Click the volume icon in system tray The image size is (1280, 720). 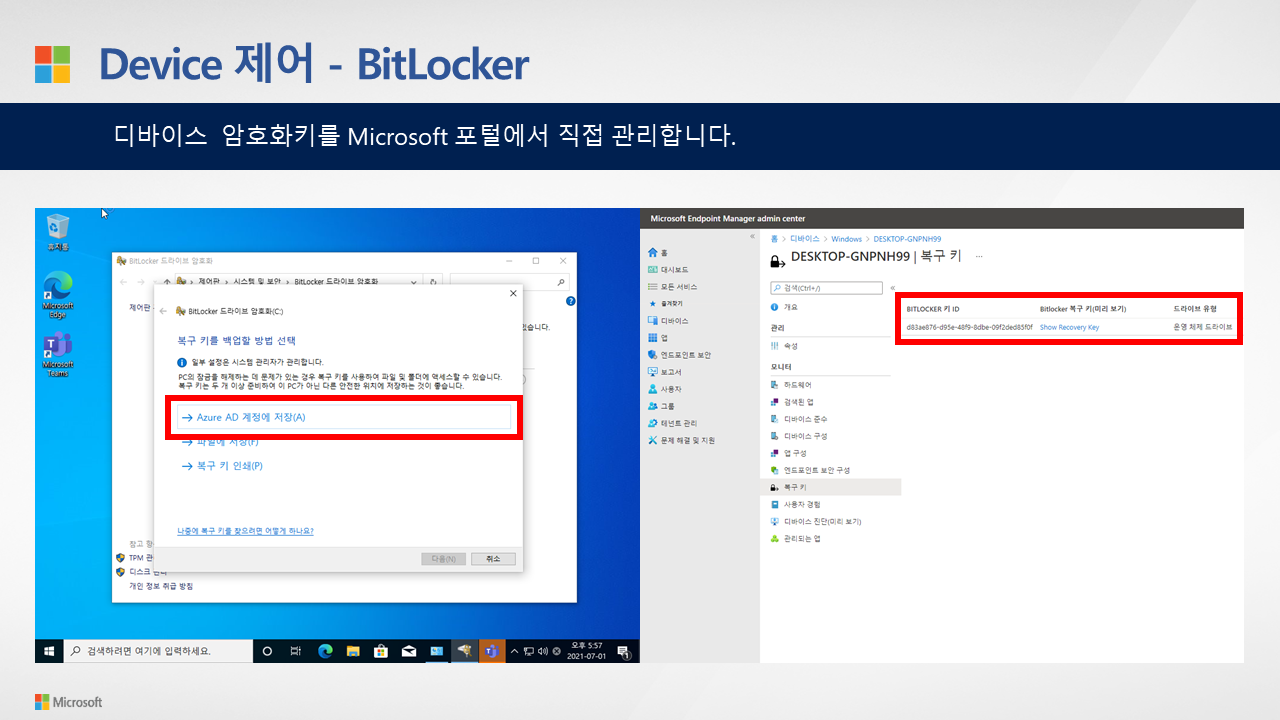click(x=542, y=651)
